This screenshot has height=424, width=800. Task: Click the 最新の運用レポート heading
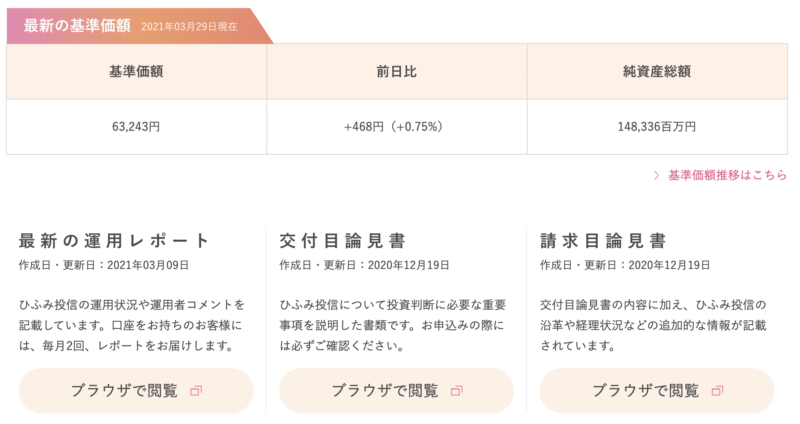114,240
